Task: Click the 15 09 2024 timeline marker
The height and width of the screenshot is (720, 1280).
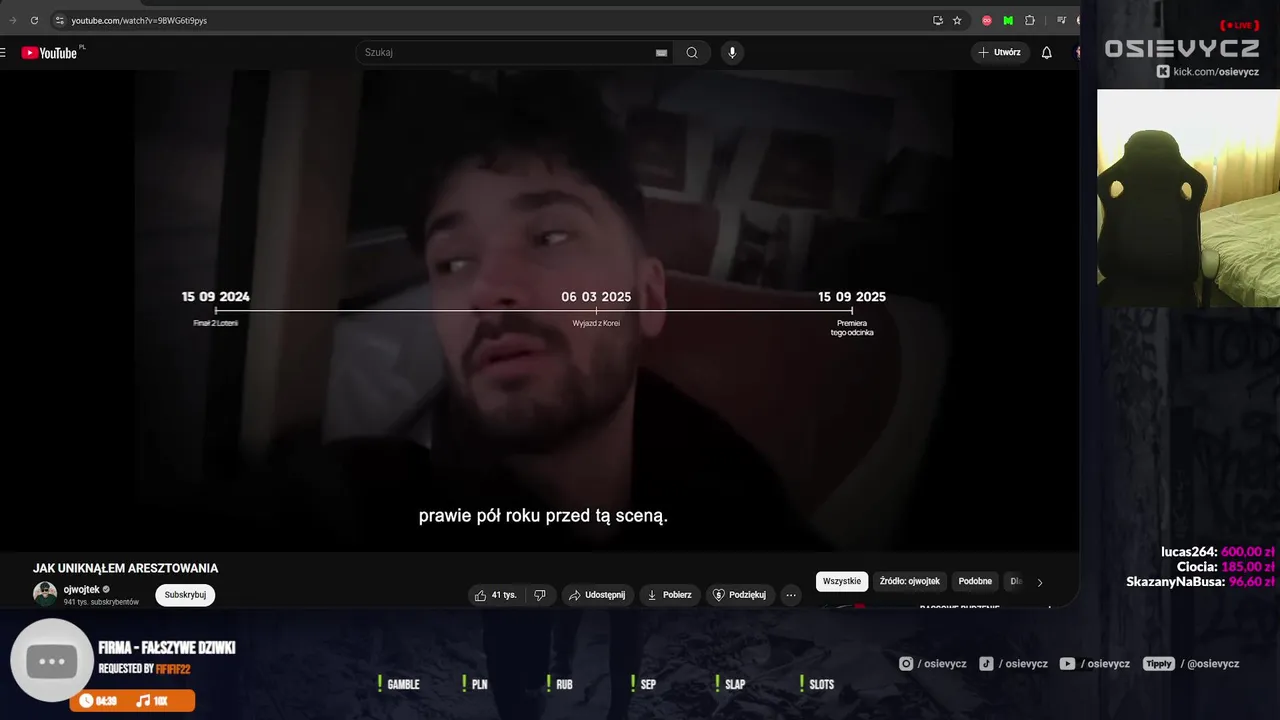Action: pyautogui.click(x=216, y=297)
